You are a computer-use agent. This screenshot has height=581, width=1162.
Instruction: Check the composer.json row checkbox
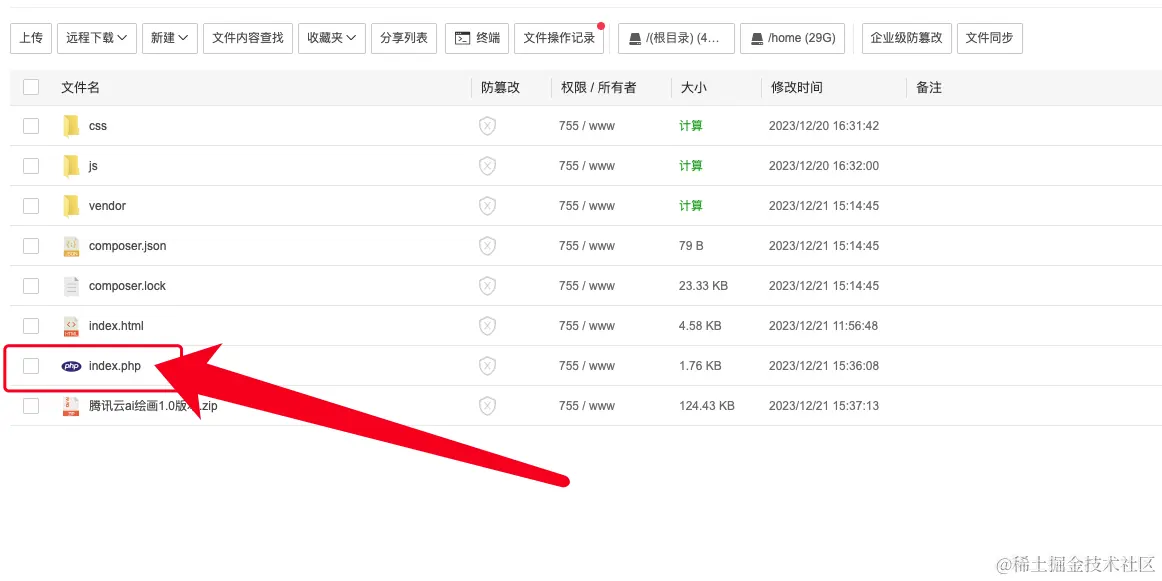click(x=31, y=246)
